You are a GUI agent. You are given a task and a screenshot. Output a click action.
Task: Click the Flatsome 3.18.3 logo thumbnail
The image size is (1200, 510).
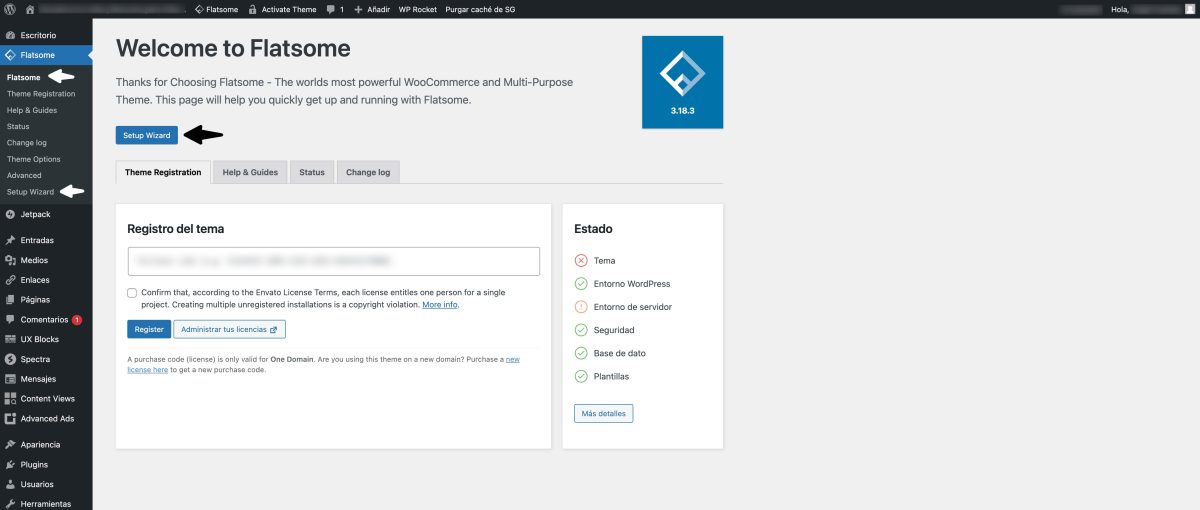[x=682, y=82]
